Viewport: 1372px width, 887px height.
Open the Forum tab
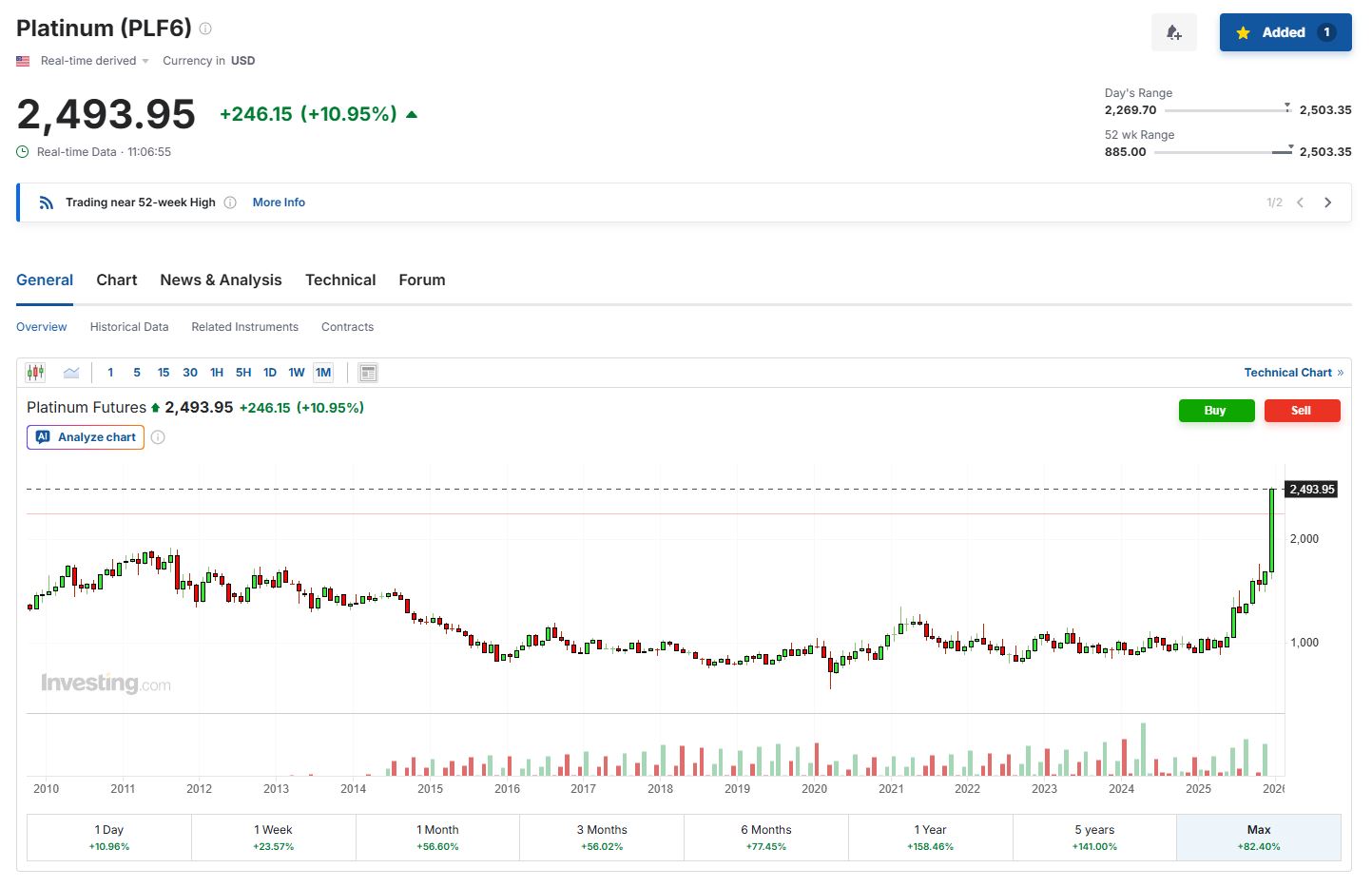click(x=422, y=280)
